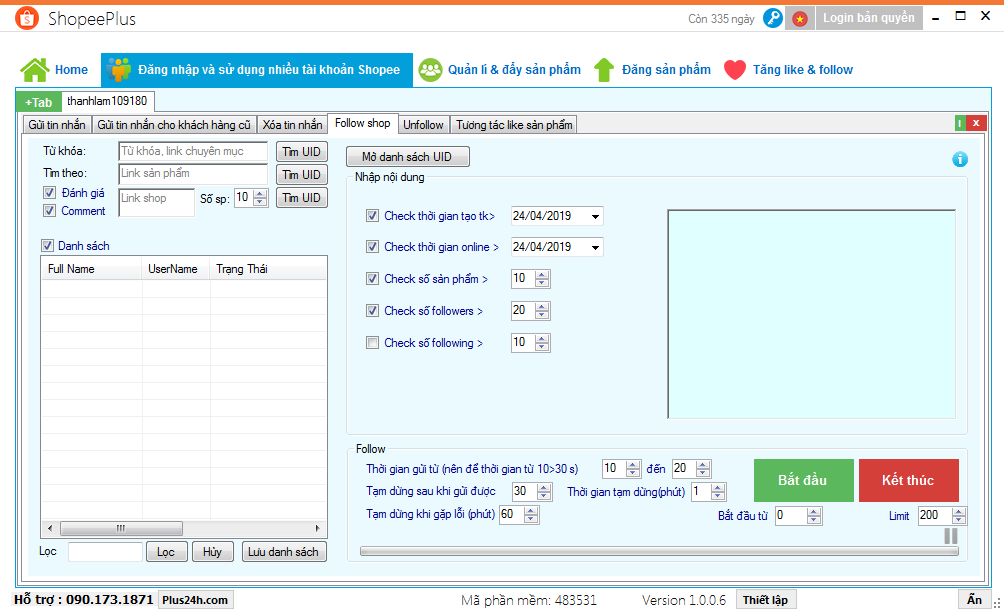Toggle the Danh sách checkbox
Image resolution: width=1004 pixels, height=612 pixels.
(47, 246)
